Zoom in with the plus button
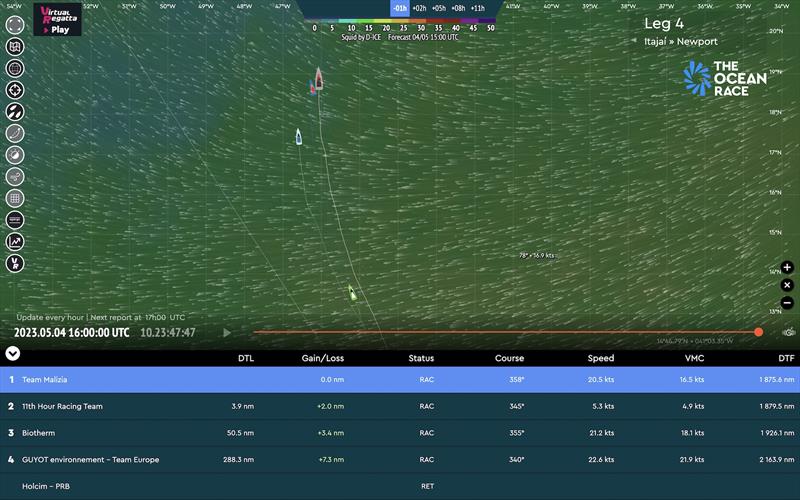 click(x=787, y=267)
